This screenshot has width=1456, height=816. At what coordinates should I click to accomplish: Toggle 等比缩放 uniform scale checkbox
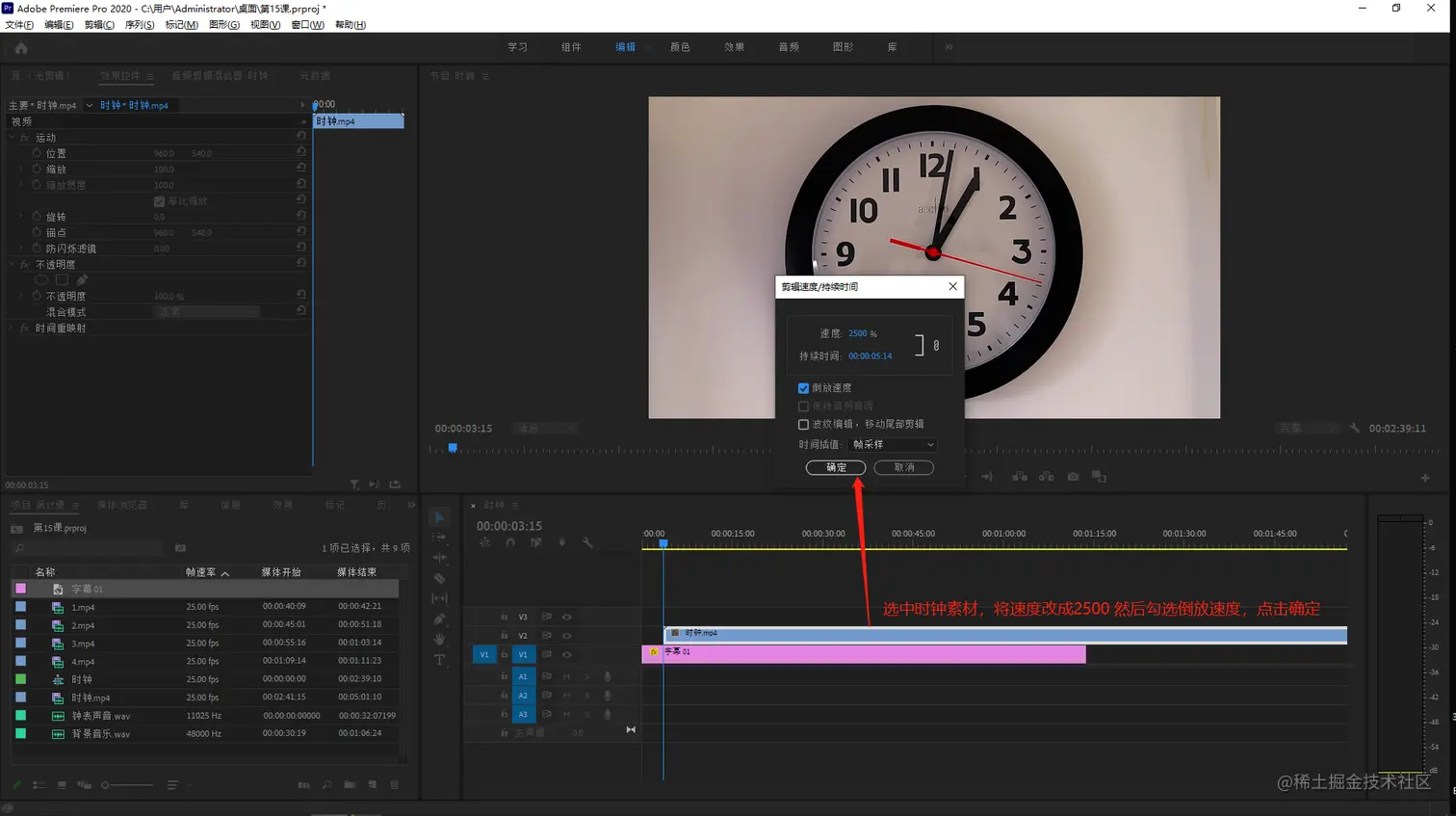(159, 201)
